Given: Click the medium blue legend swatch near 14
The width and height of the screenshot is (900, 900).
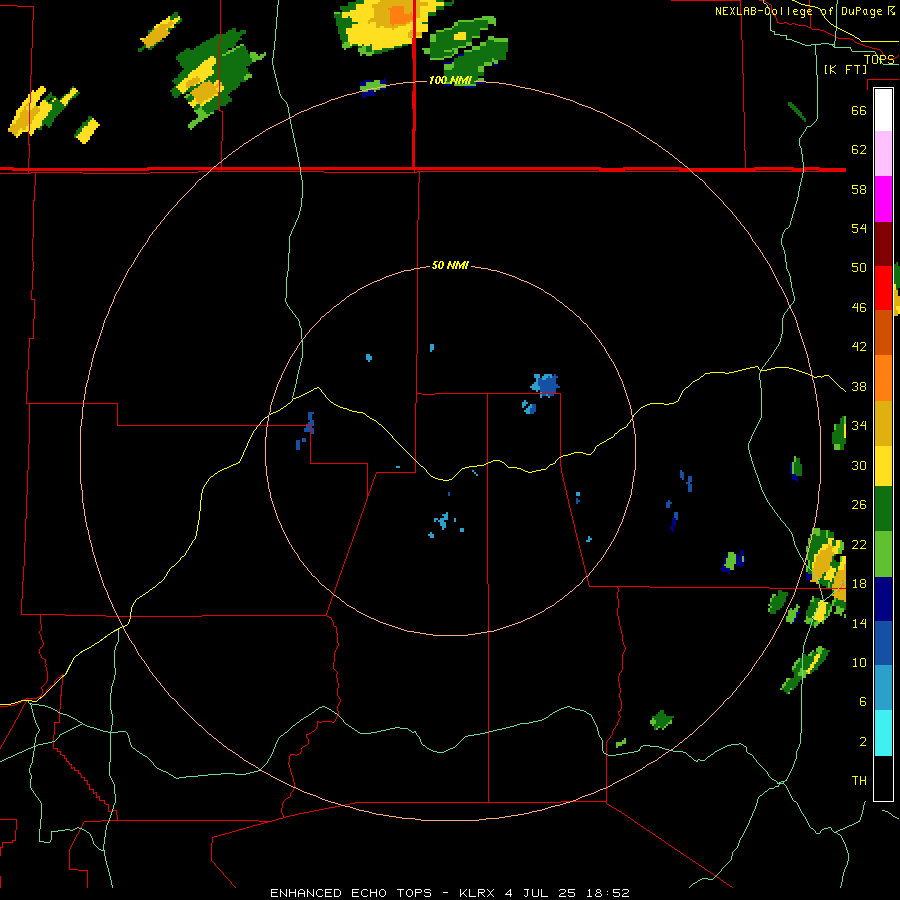Looking at the screenshot, I should click(883, 643).
